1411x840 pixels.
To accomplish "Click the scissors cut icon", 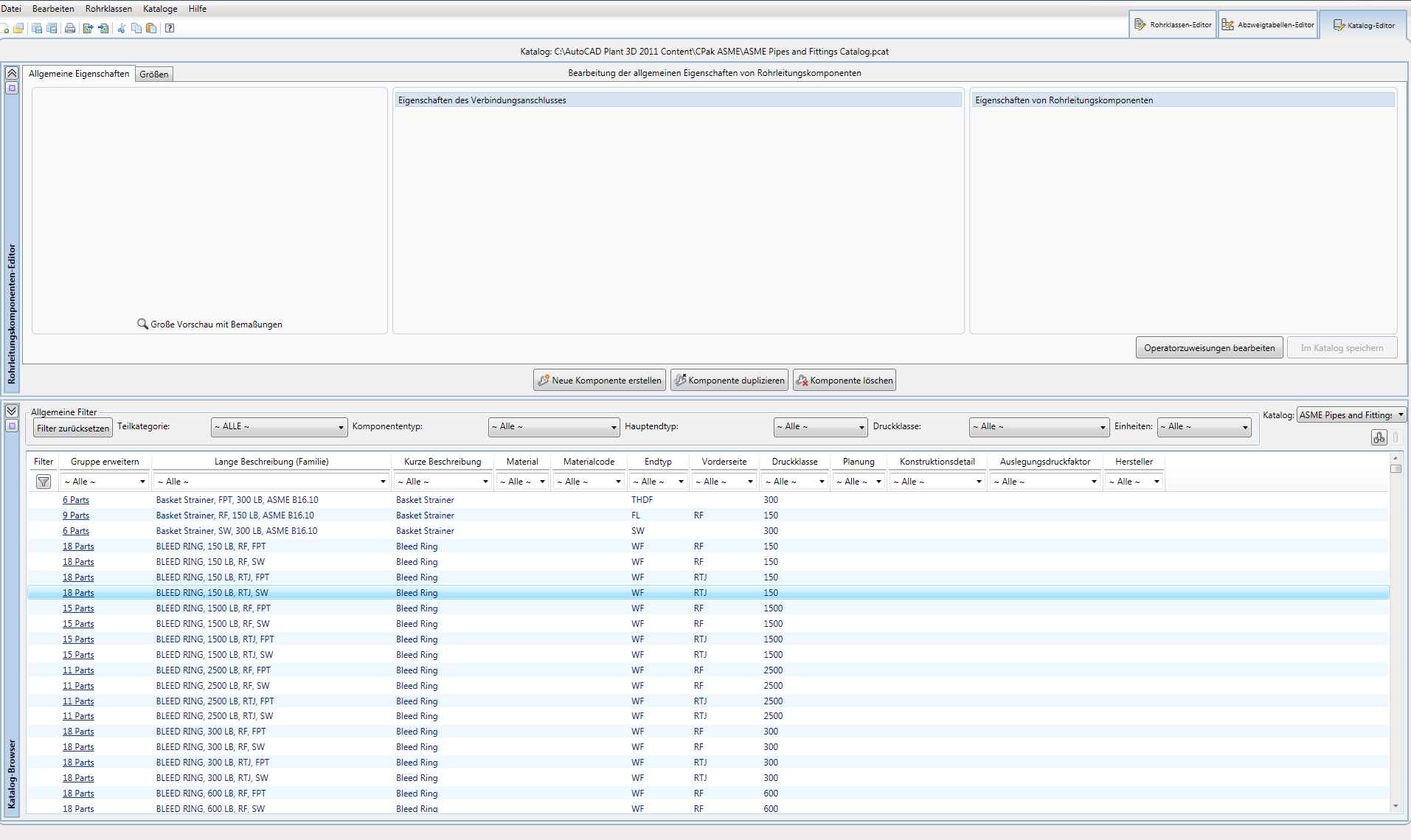I will tap(122, 28).
